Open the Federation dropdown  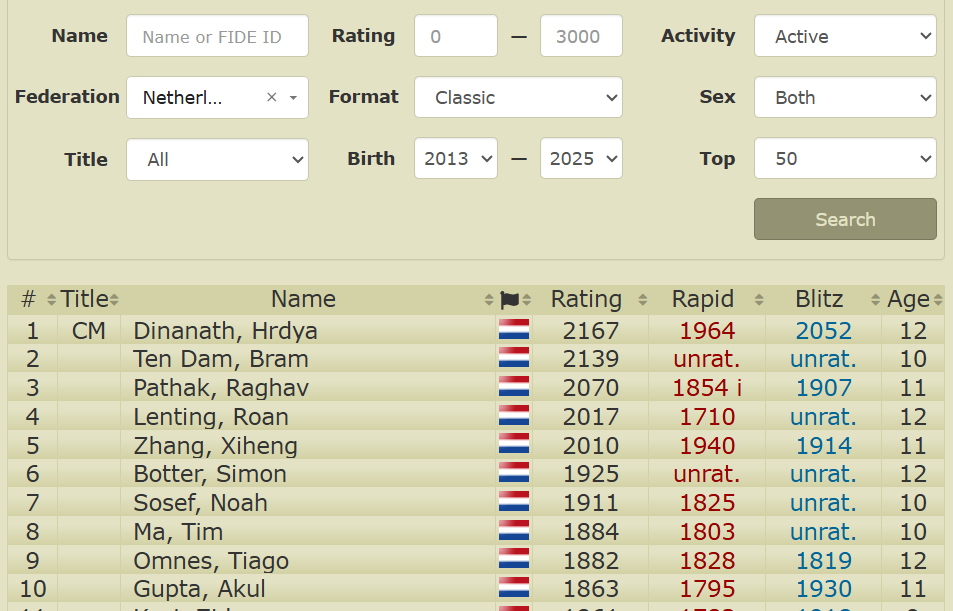point(293,98)
